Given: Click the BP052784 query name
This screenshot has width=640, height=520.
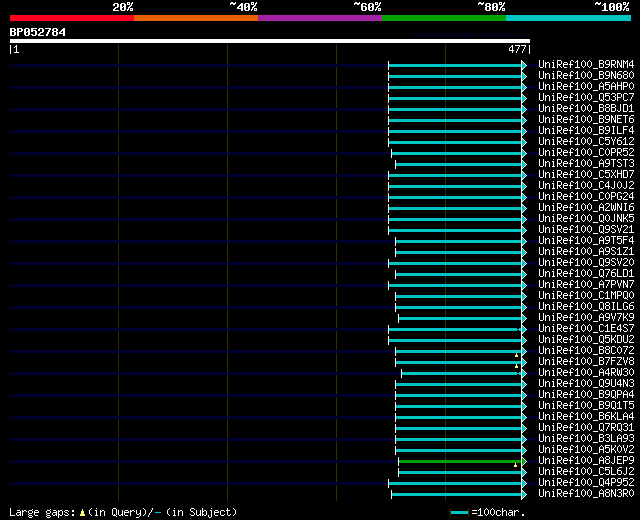Looking at the screenshot, I should (38, 32).
